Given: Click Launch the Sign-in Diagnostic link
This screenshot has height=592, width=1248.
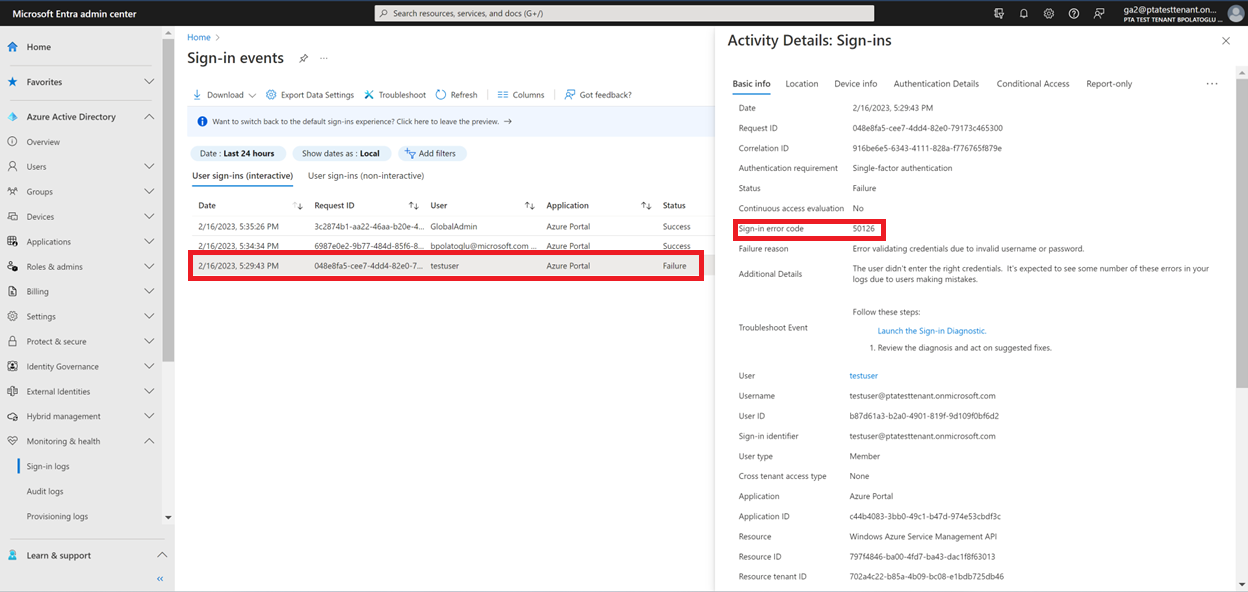Looking at the screenshot, I should pos(932,330).
